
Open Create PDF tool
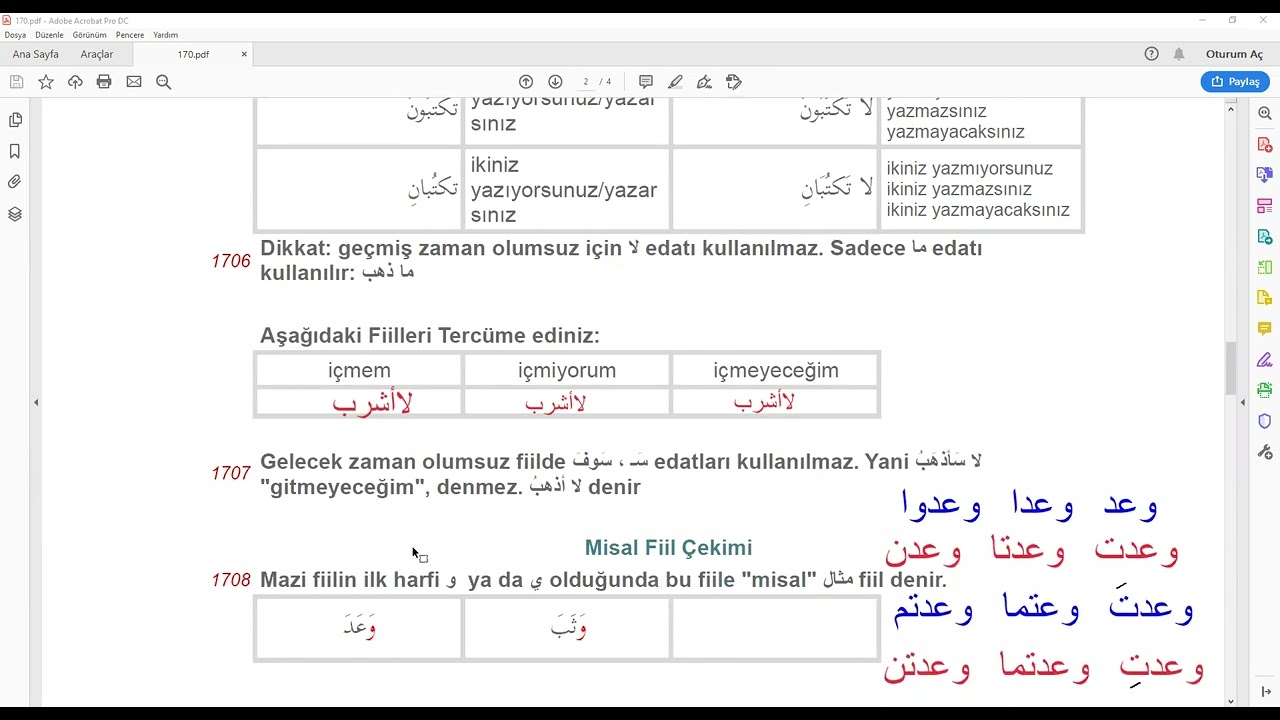1265,145
